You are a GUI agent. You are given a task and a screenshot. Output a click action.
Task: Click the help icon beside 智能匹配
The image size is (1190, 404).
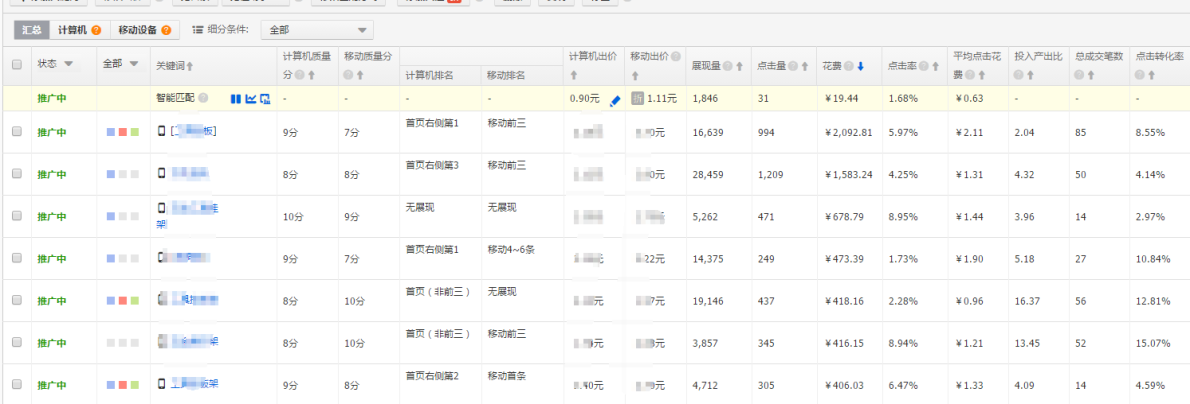(x=203, y=99)
